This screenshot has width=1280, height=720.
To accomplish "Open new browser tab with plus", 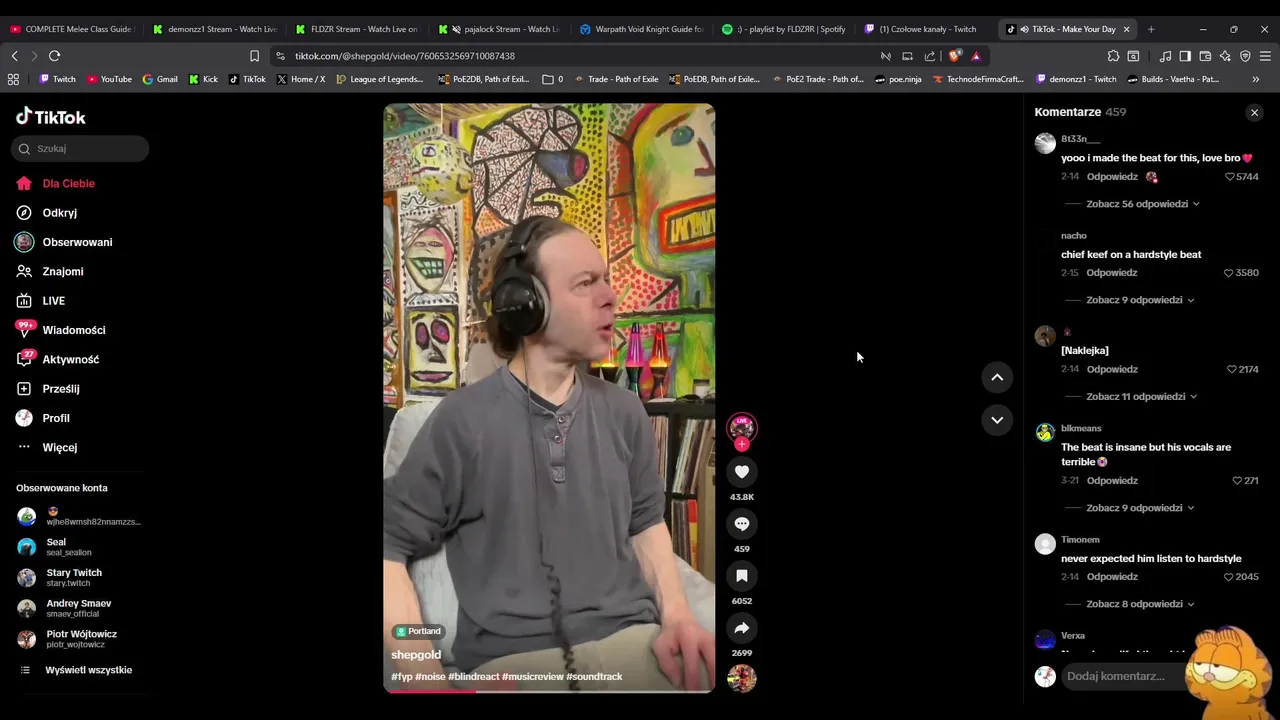I will click(x=1151, y=29).
